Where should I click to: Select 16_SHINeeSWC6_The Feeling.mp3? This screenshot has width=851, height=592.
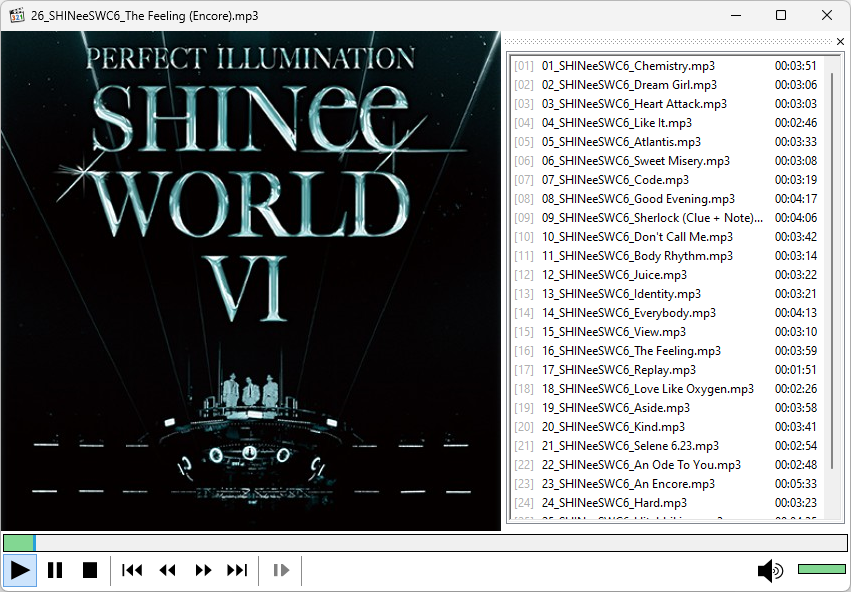[x=667, y=351]
